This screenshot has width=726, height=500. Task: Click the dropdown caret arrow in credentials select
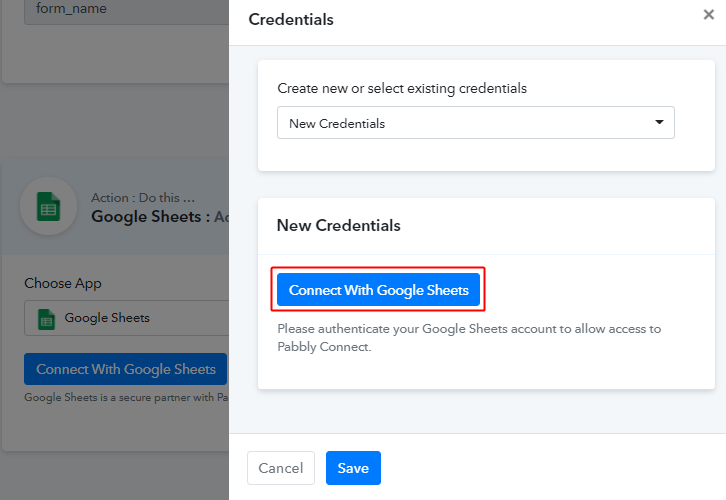[659, 122]
